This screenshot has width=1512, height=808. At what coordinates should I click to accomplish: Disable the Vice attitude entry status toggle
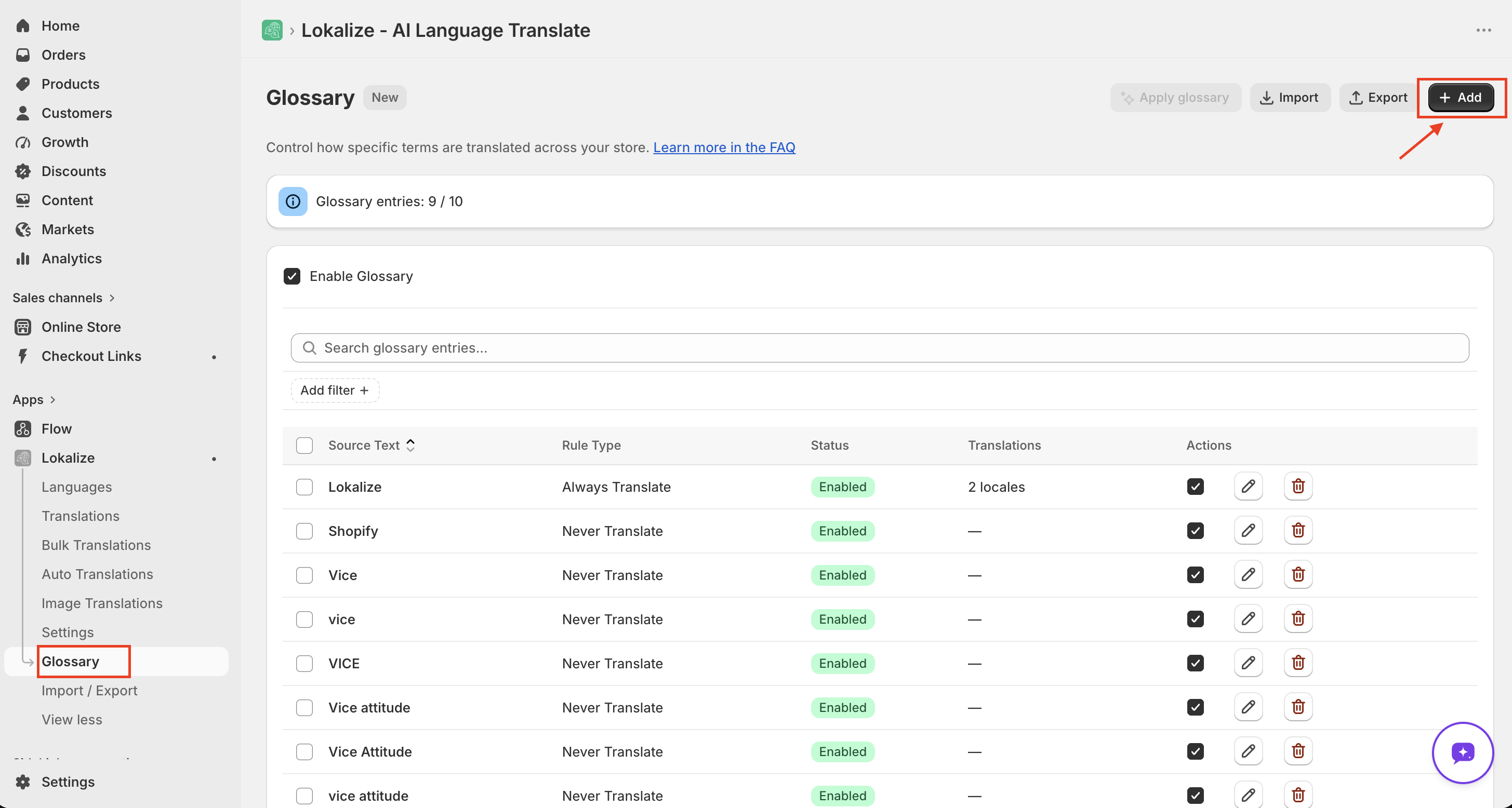tap(1195, 707)
